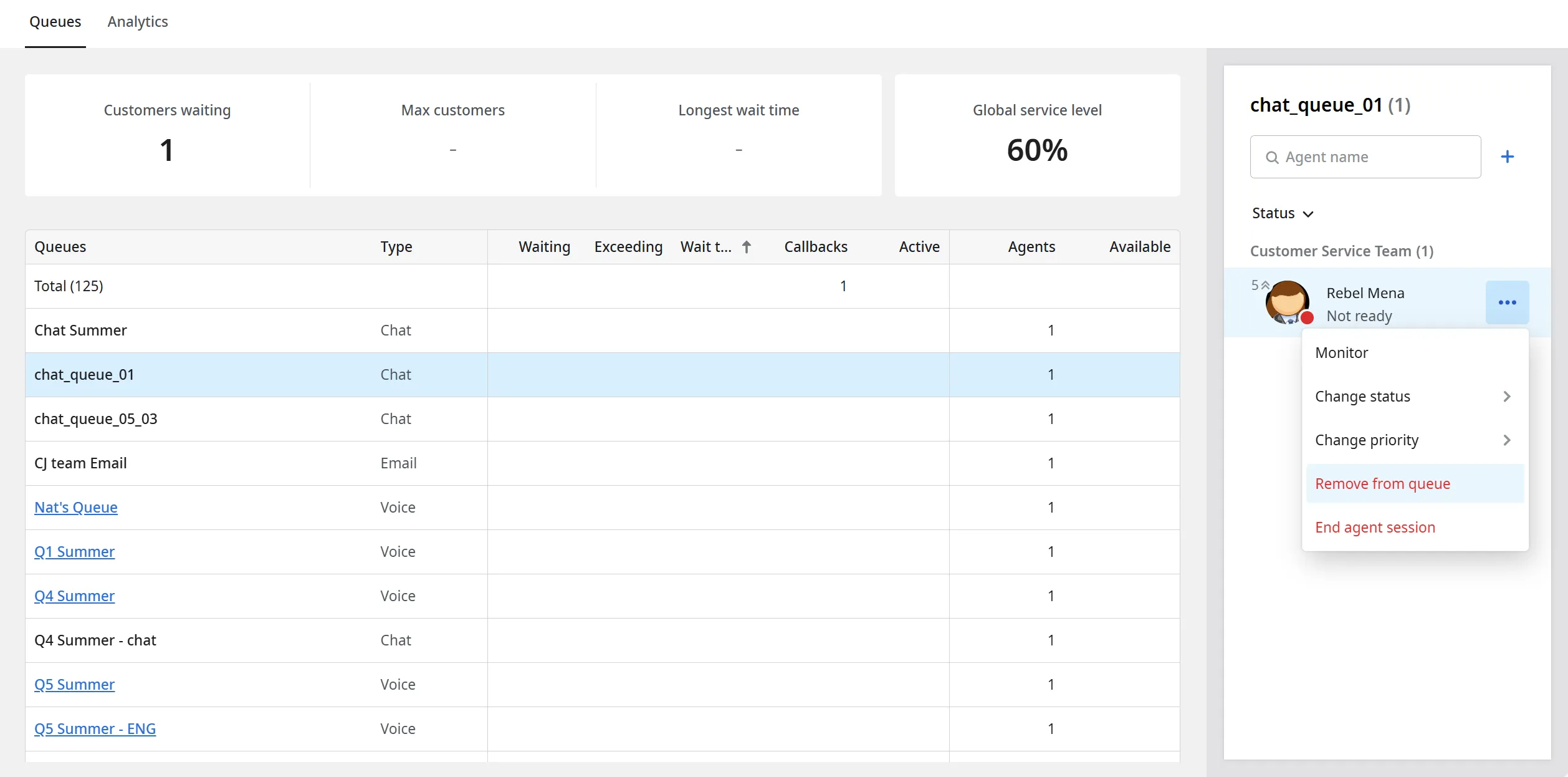Select Remove from queue option
The height and width of the screenshot is (777, 1568).
point(1415,484)
